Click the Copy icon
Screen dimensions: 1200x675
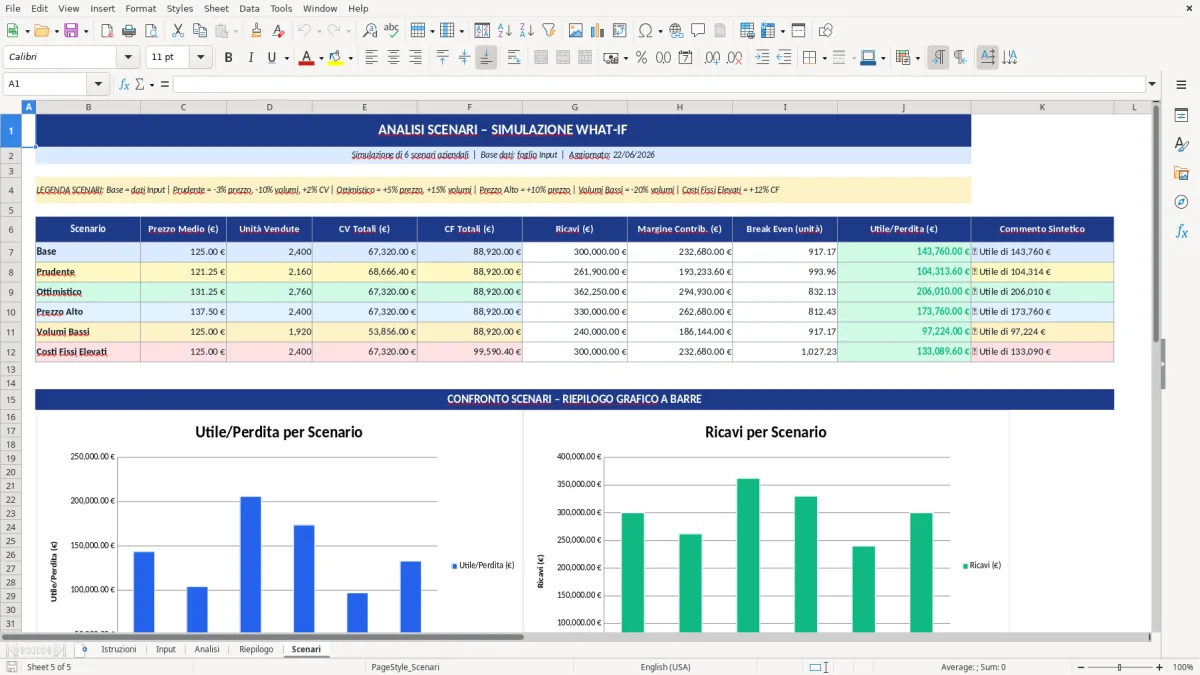click(198, 31)
